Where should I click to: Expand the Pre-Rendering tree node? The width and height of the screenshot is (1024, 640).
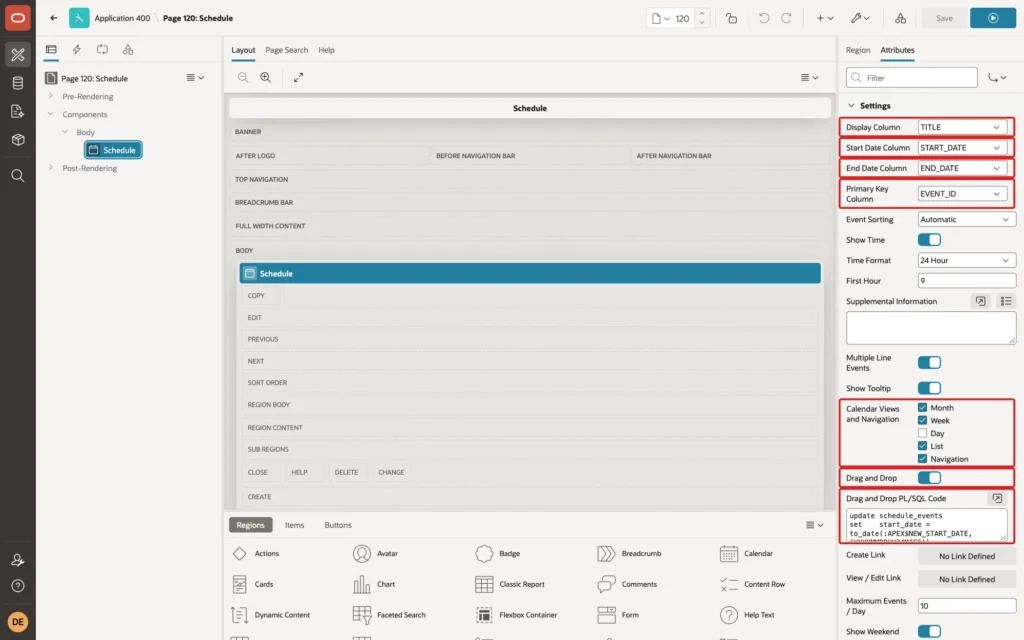click(50, 96)
